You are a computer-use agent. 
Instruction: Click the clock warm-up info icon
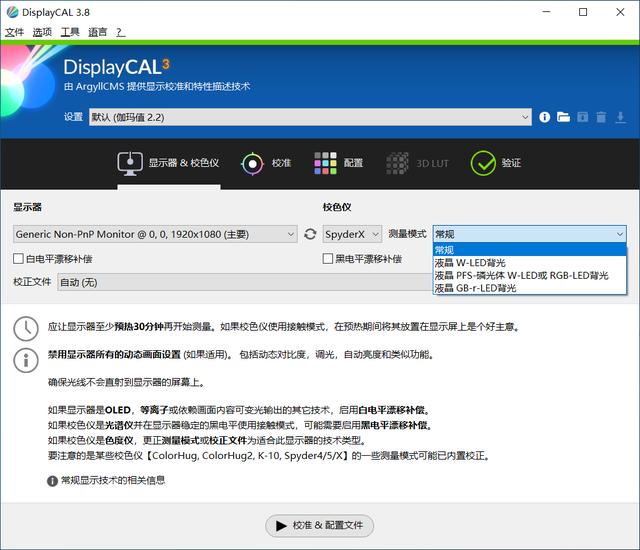click(26, 328)
